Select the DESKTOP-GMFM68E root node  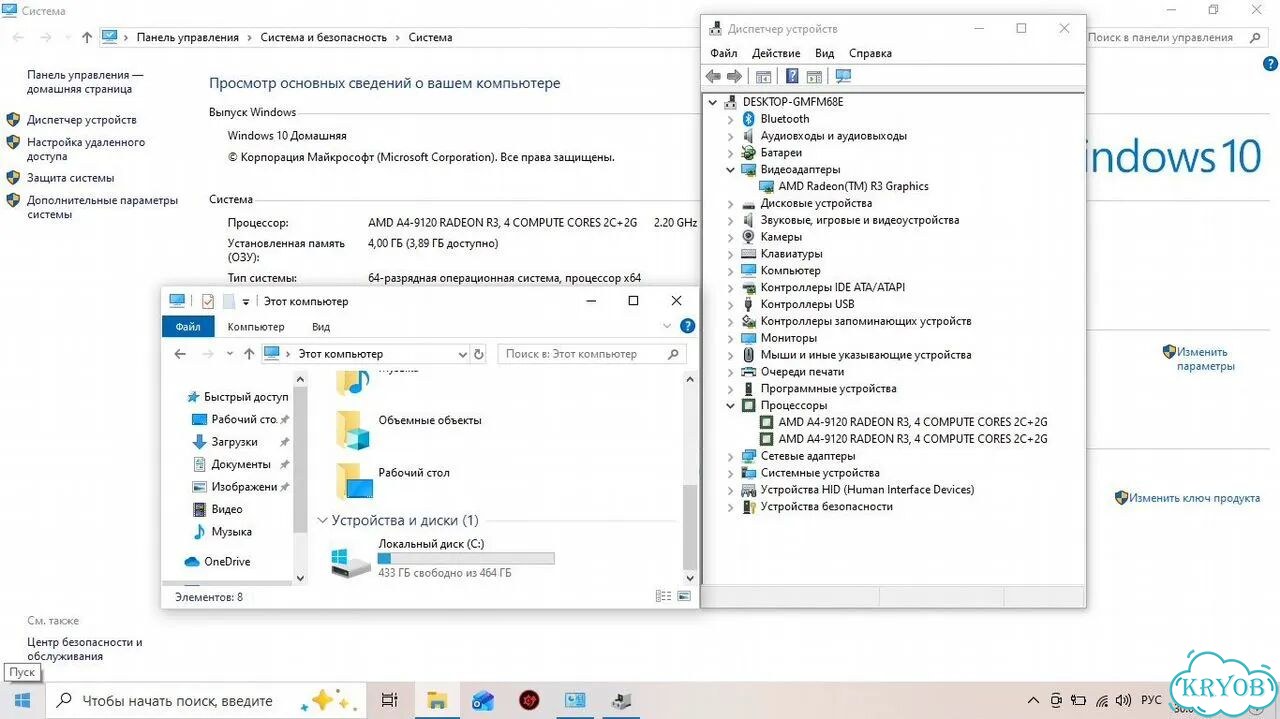coord(793,102)
